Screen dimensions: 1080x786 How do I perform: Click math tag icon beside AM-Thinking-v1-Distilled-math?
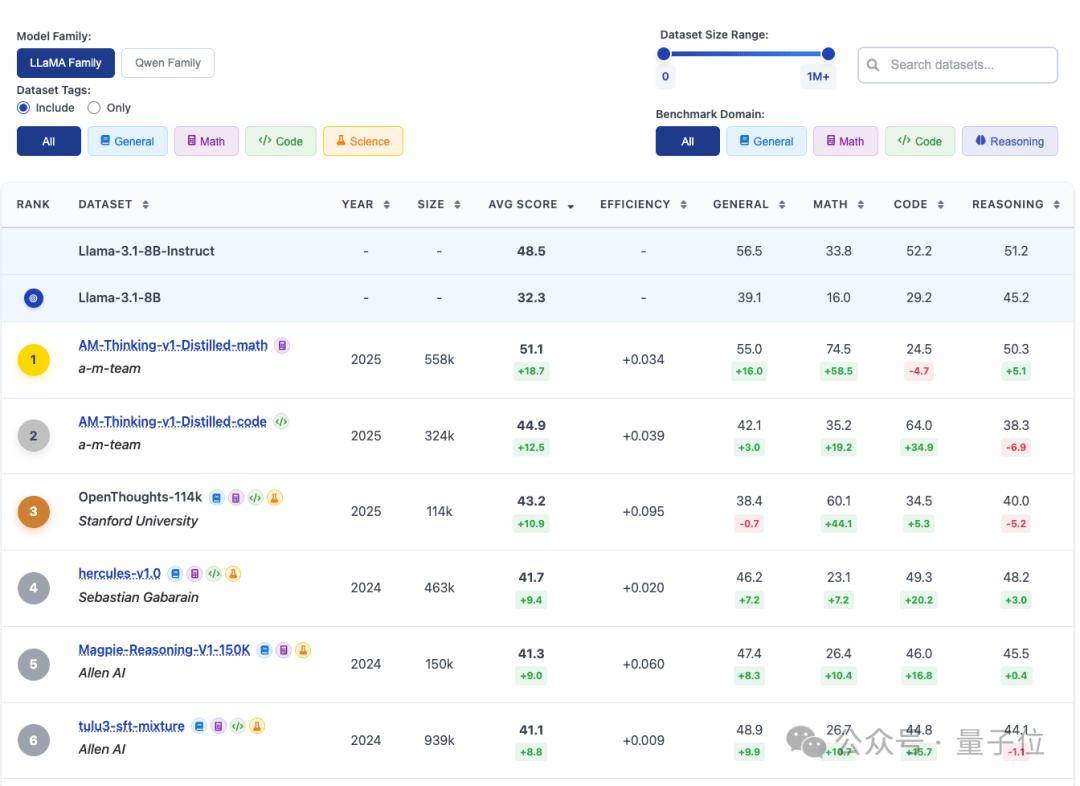point(282,345)
